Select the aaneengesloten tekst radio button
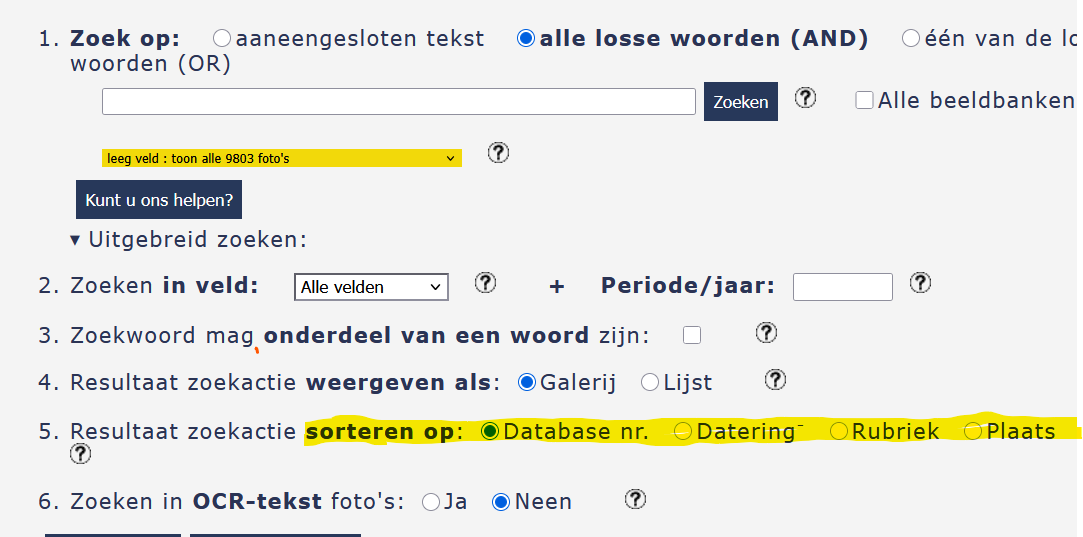1083x537 pixels. coord(222,39)
